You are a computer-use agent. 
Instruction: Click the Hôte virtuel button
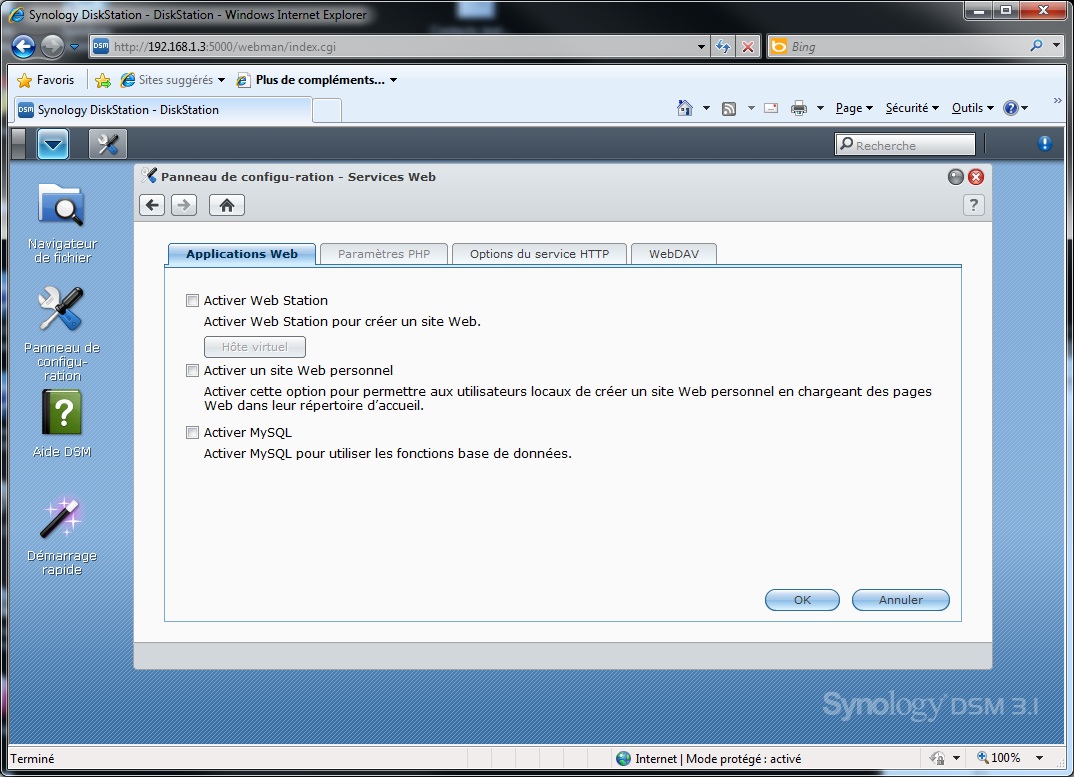tap(255, 347)
